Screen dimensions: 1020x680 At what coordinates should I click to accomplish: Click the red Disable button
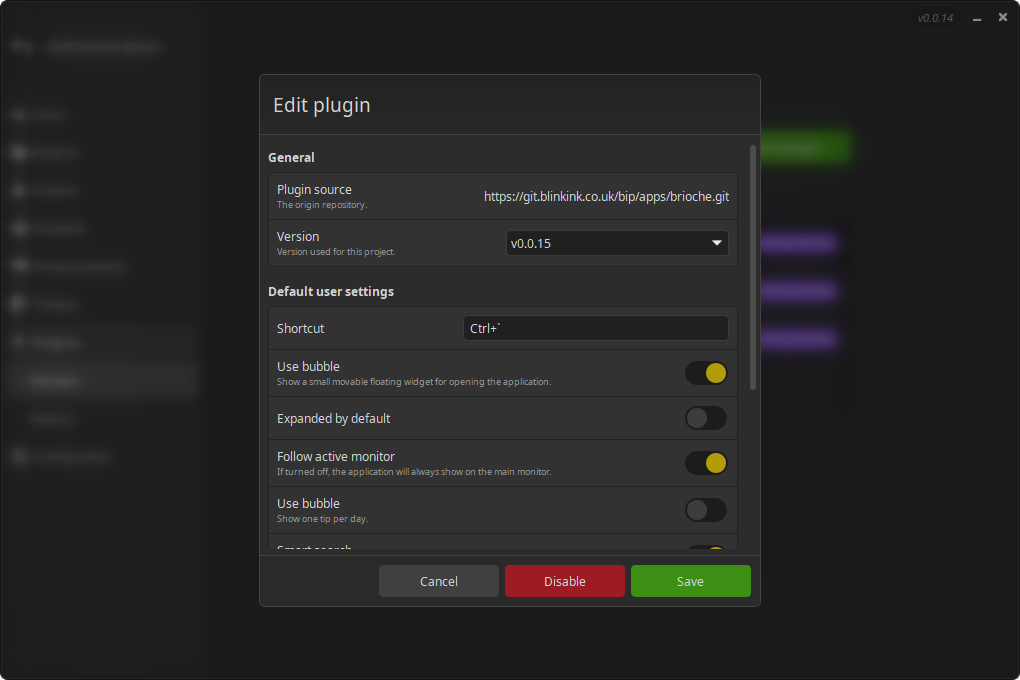[x=564, y=581]
